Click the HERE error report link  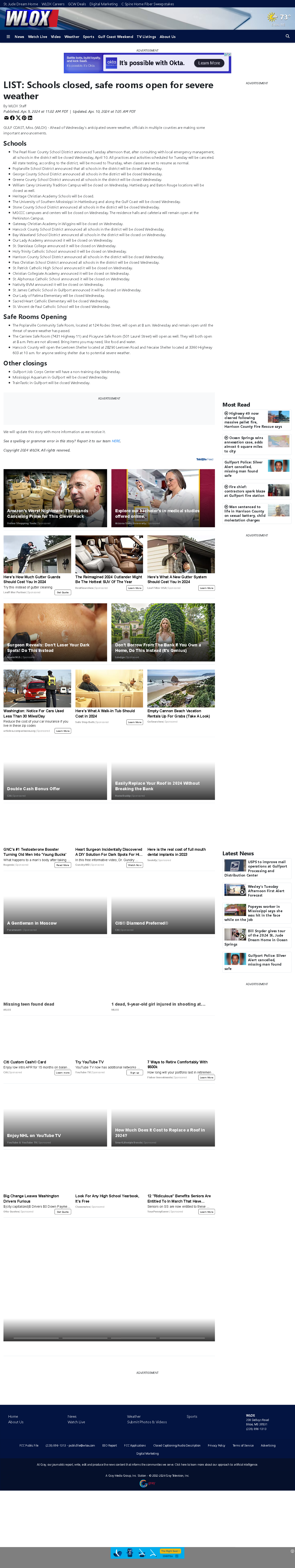point(116,441)
